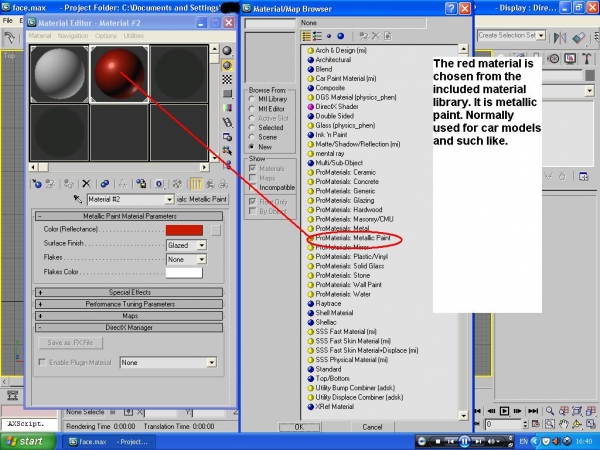Click the Pan View hand icon
600x450 pixels.
[x=563, y=424]
